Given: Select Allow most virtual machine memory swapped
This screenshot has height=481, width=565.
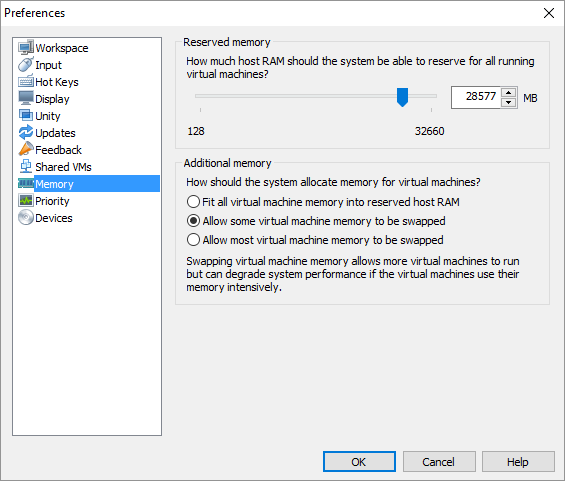Looking at the screenshot, I should coord(193,240).
